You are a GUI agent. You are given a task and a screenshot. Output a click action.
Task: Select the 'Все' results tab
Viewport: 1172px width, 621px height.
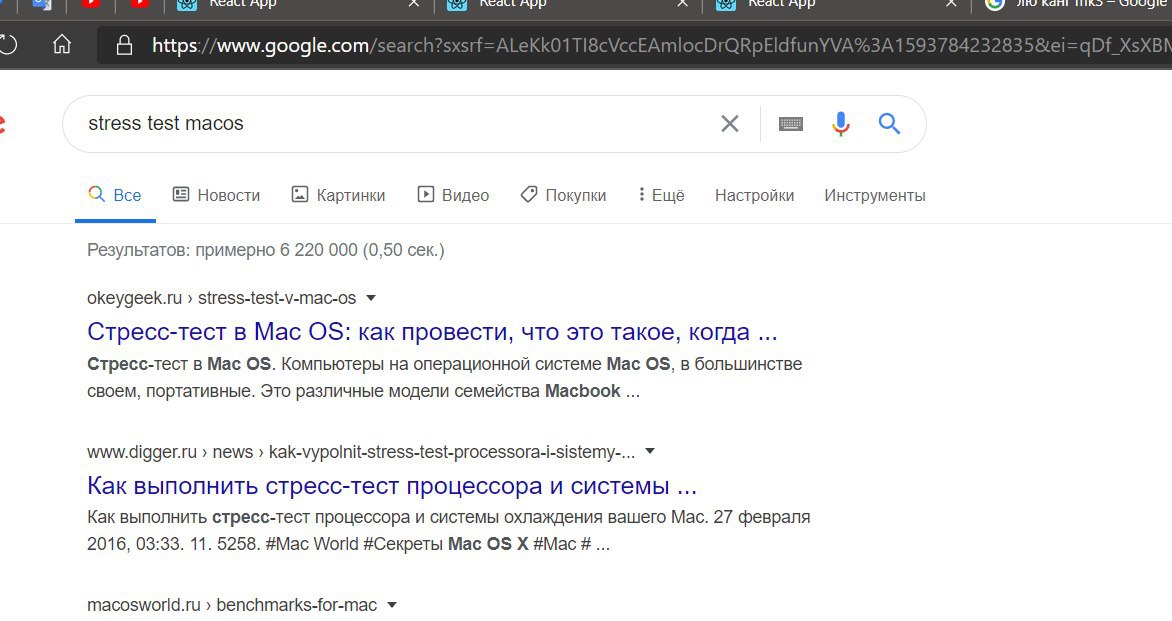tap(115, 195)
